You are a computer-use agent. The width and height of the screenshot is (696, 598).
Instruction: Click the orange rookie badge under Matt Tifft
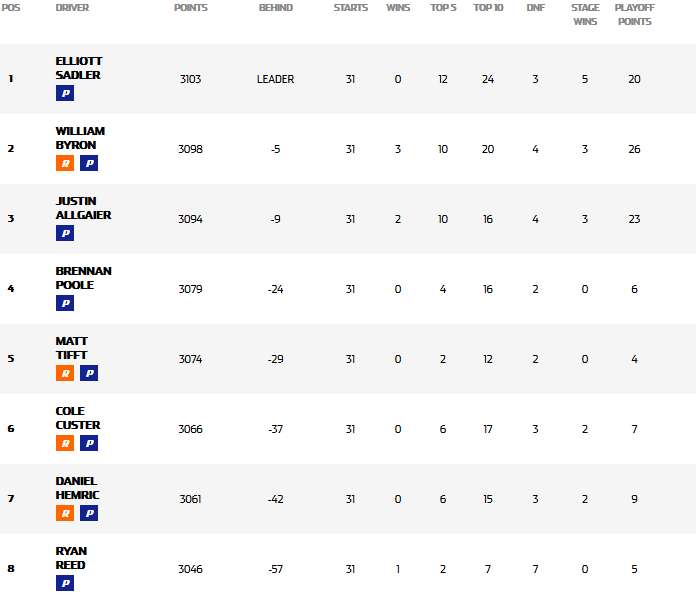(x=65, y=373)
